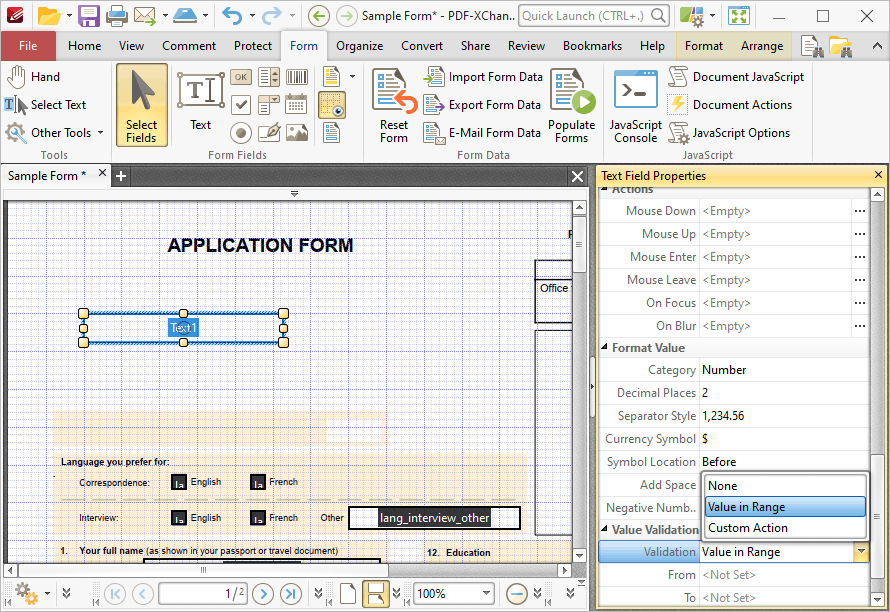The width and height of the screenshot is (890, 612).
Task: Click the horizontal scrollbar thumb of the document
Action: [x=203, y=570]
